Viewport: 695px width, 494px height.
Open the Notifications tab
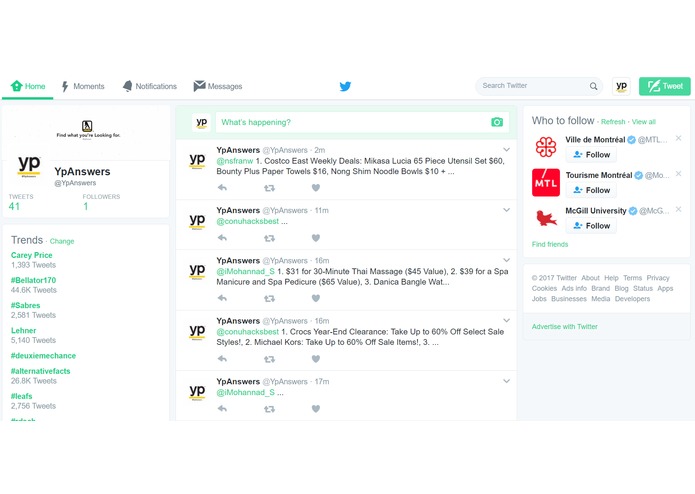point(150,86)
